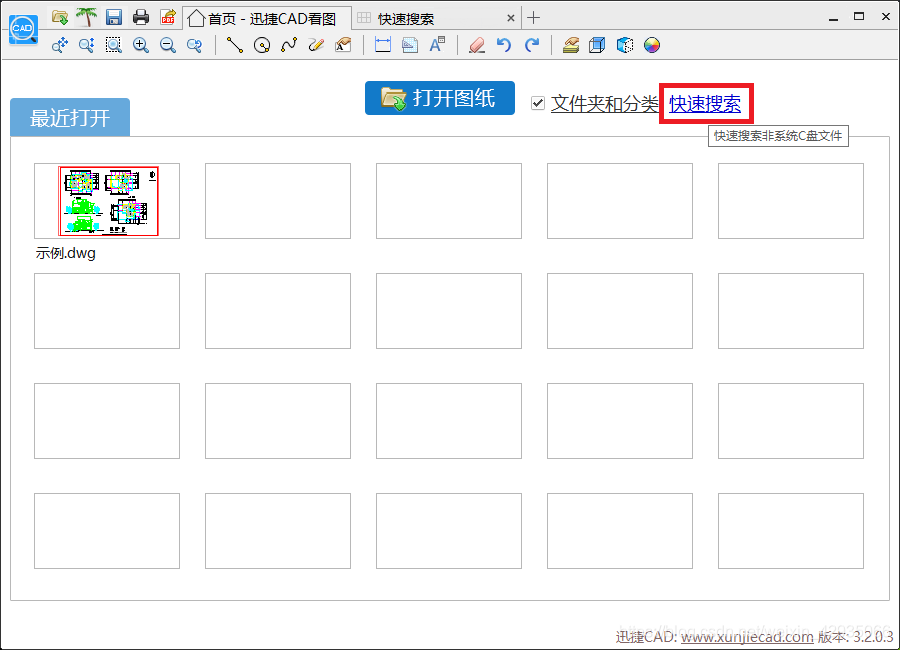This screenshot has height=650, width=900.
Task: Select the freehand pencil tool
Action: 316,45
